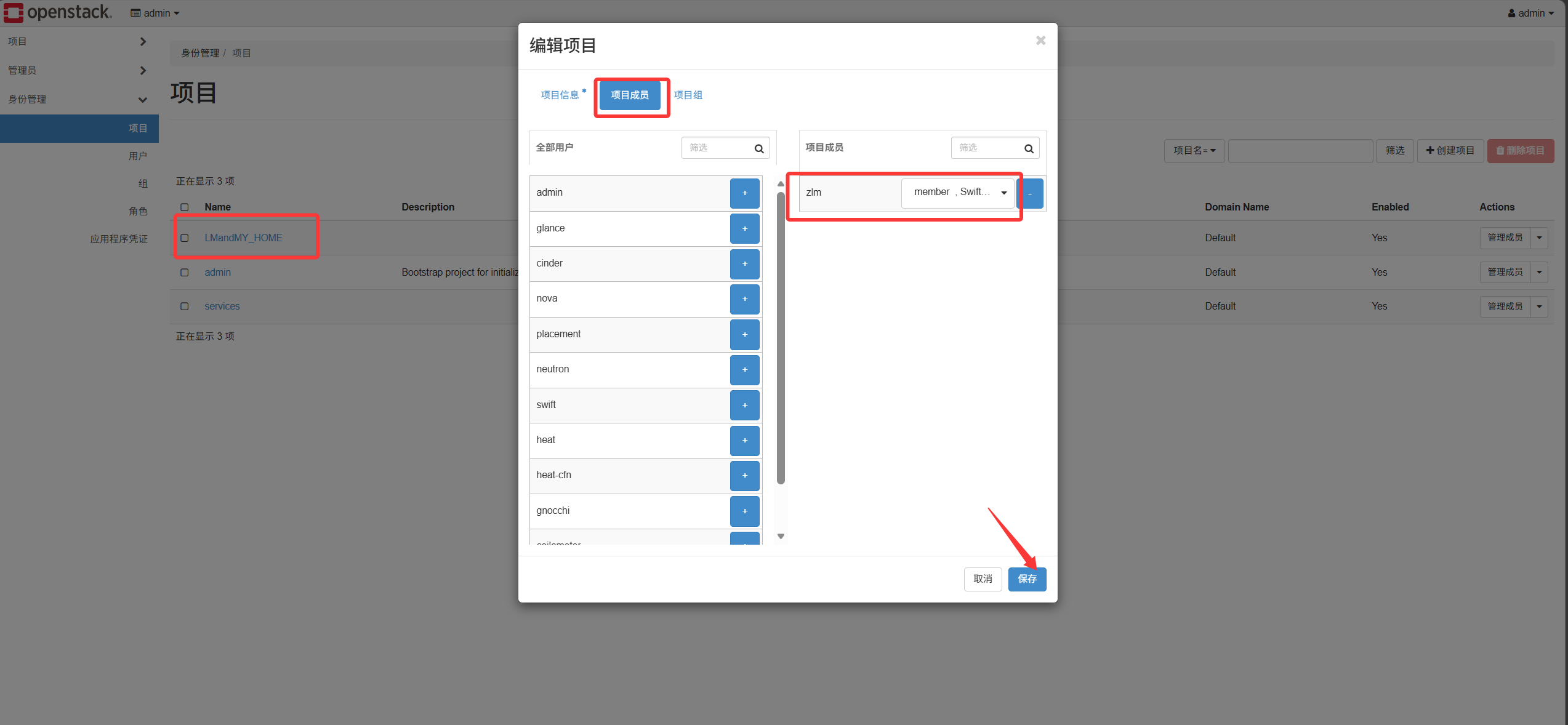Add the admin user with plus button
This screenshot has width=1568, height=725.
pyautogui.click(x=744, y=193)
